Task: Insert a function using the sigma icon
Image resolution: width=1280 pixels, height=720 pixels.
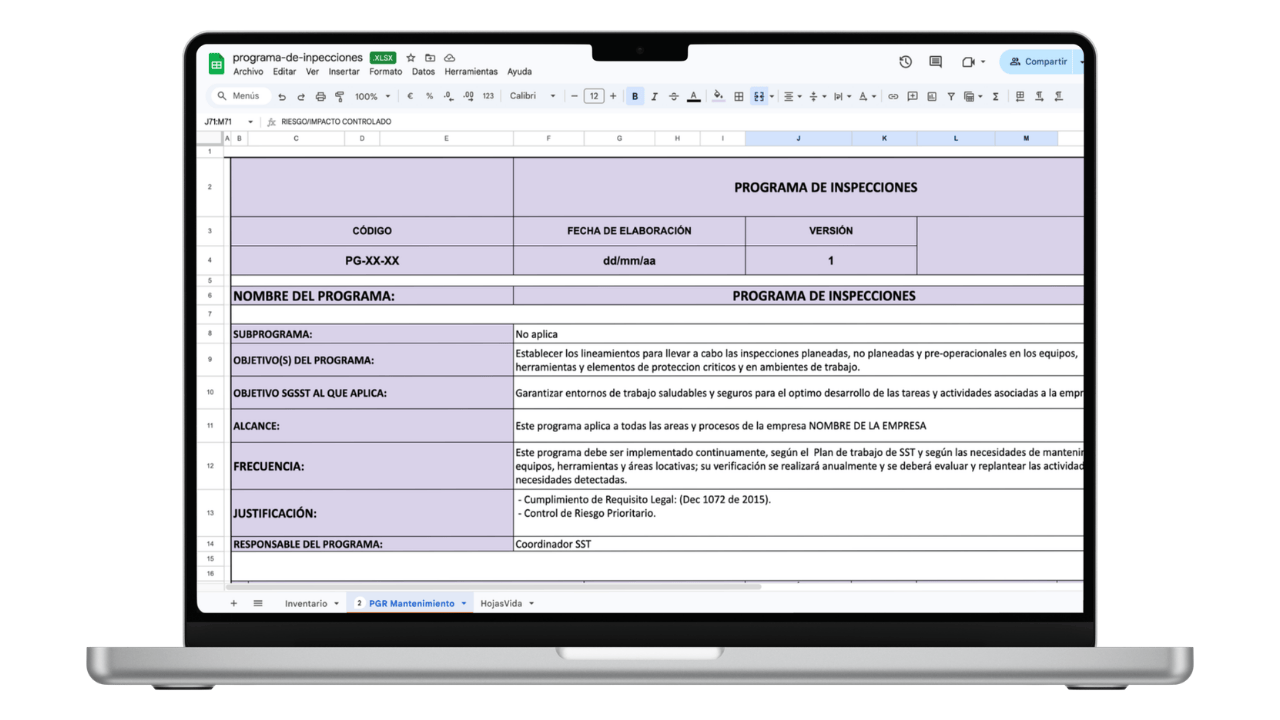Action: (x=995, y=96)
